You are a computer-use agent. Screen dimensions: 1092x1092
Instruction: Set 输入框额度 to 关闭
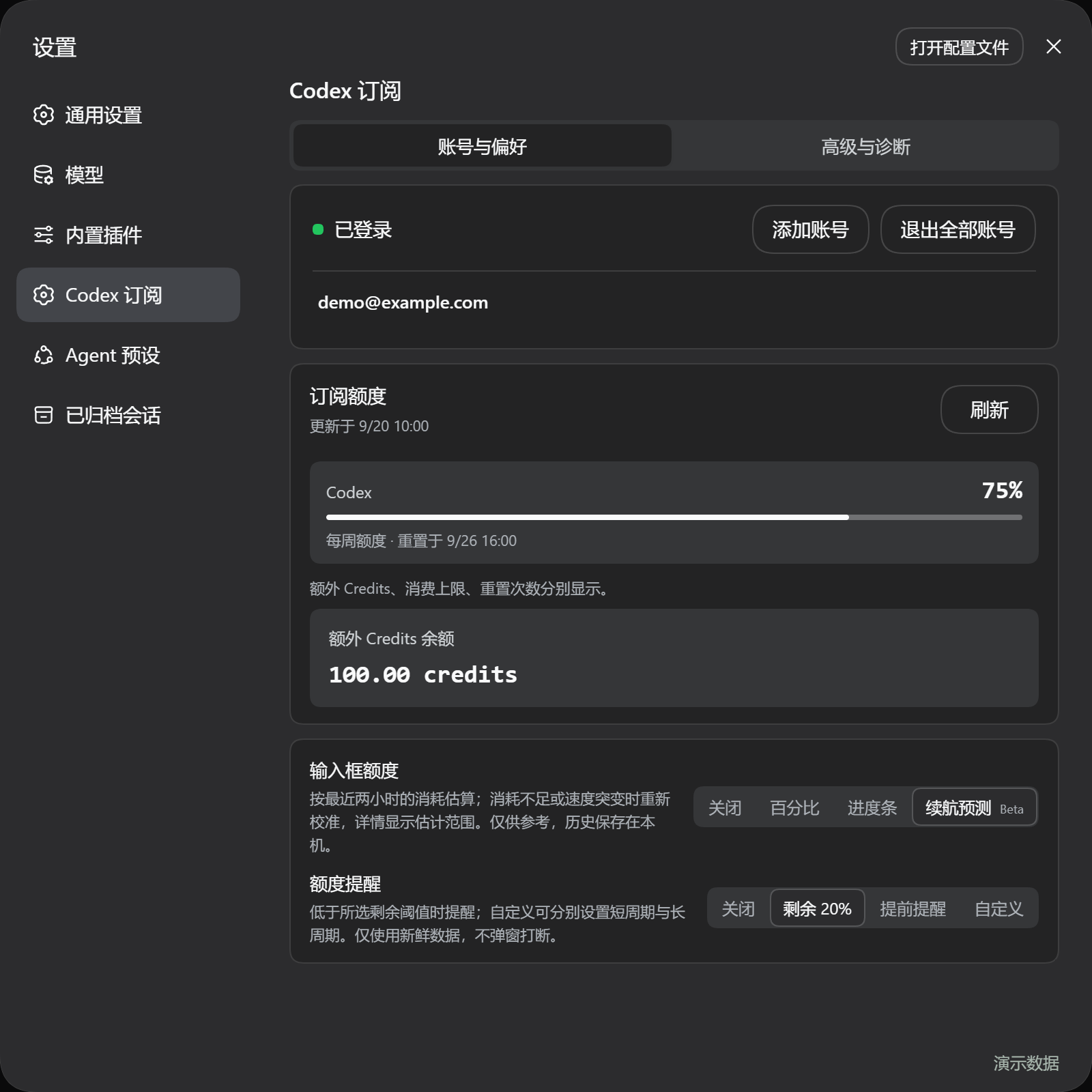tap(725, 807)
